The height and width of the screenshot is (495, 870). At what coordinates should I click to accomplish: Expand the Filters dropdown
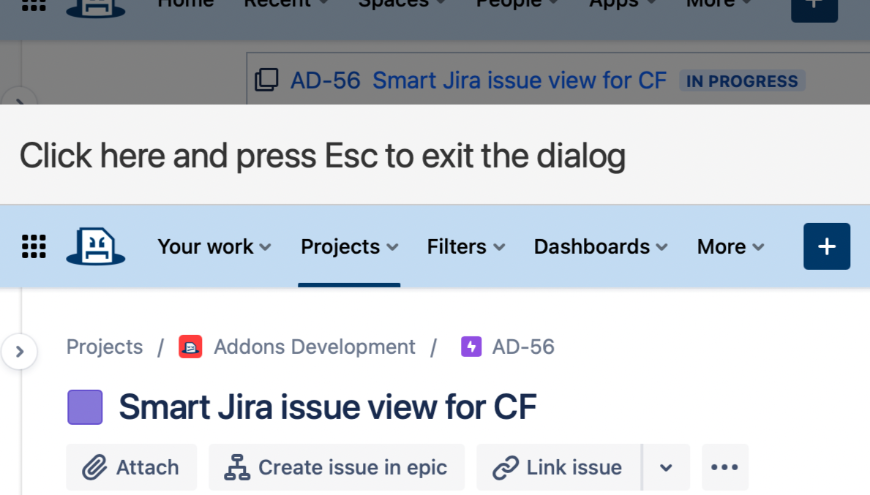pyautogui.click(x=465, y=246)
